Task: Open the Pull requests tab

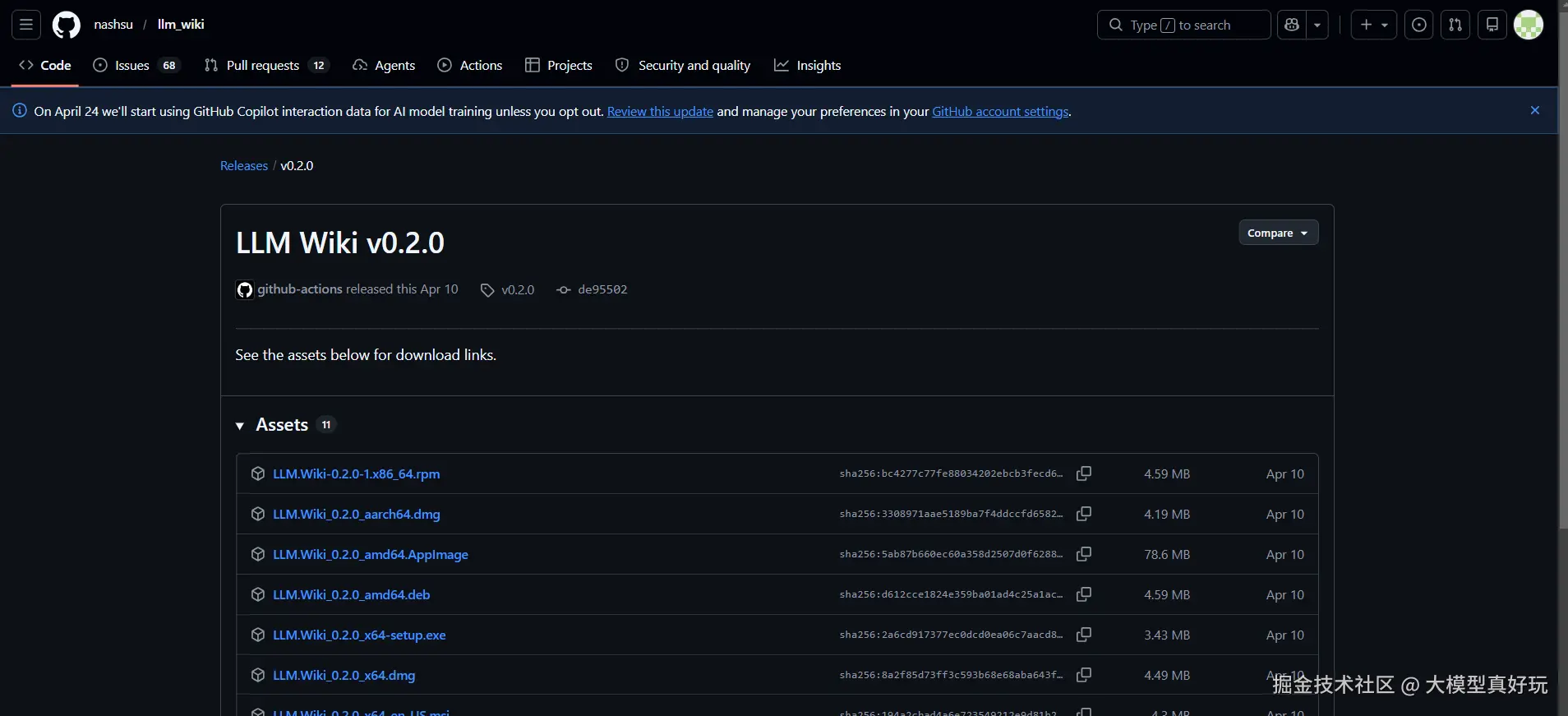Action: pos(266,65)
